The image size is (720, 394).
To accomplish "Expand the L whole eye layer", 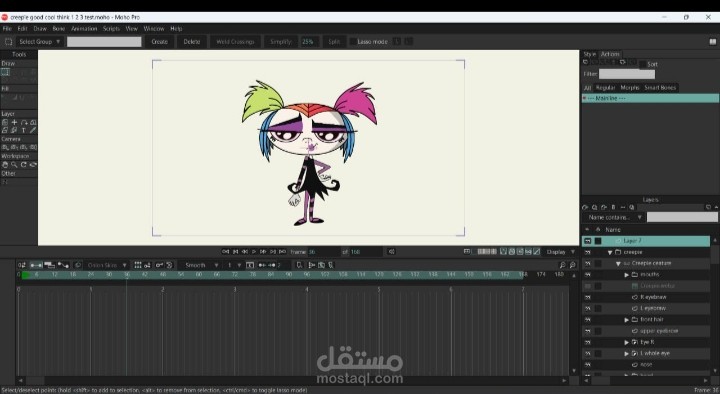I will pos(626,354).
